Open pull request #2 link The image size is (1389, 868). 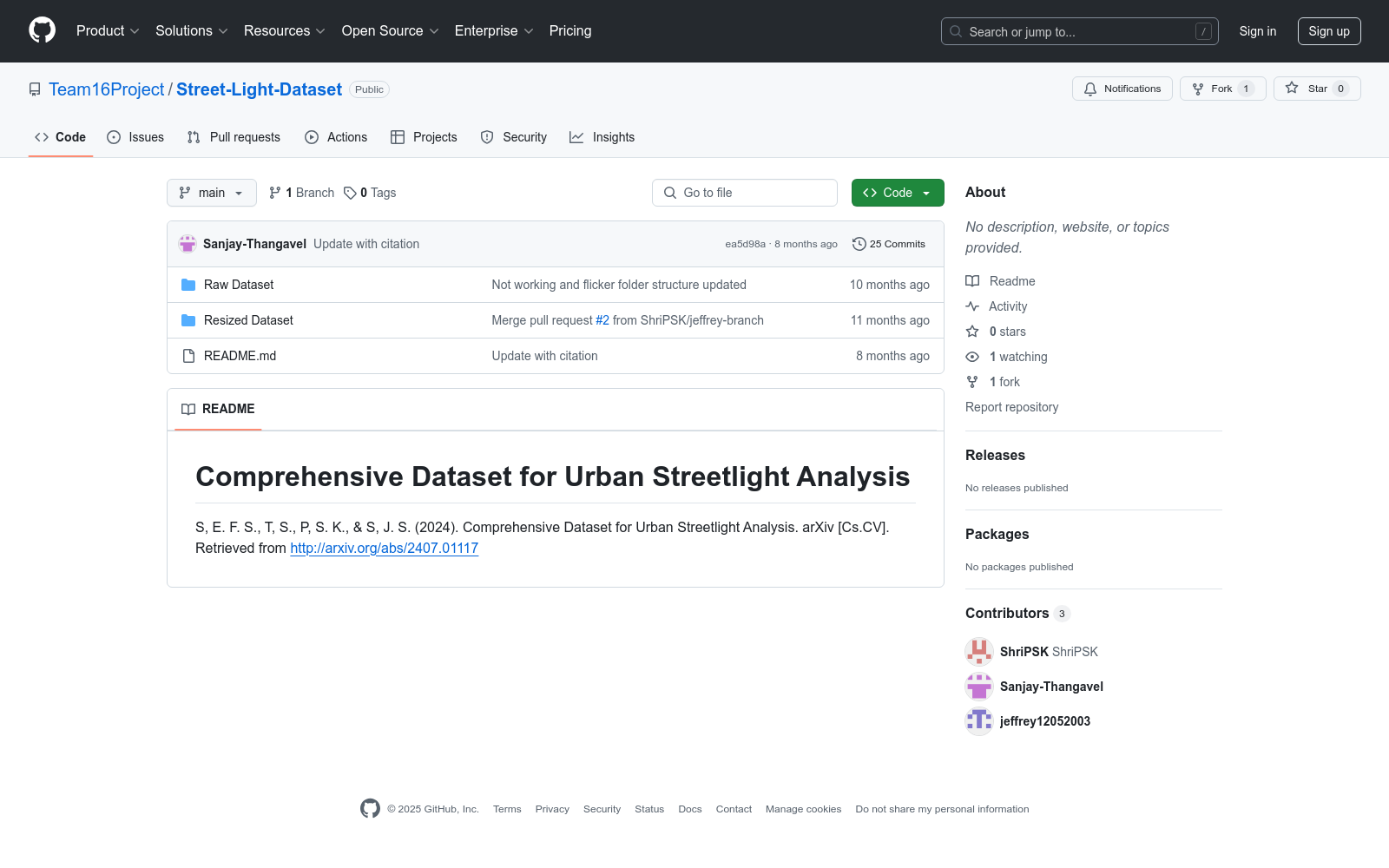coord(602,320)
